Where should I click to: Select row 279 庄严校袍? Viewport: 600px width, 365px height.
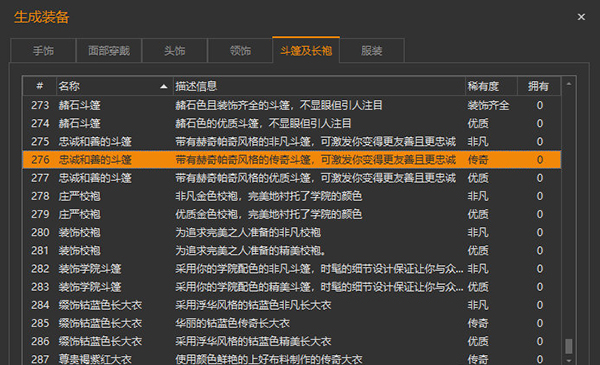point(292,214)
